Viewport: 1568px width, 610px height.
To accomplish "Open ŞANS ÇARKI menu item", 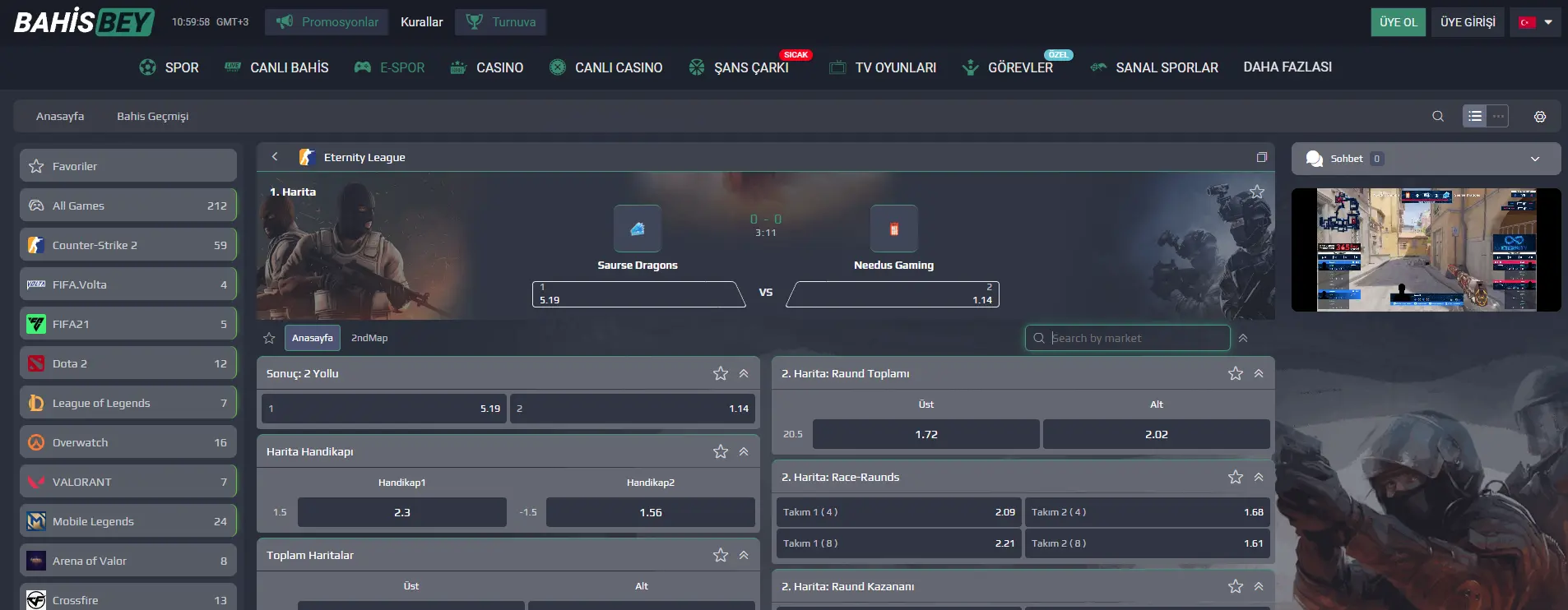I will pos(739,67).
